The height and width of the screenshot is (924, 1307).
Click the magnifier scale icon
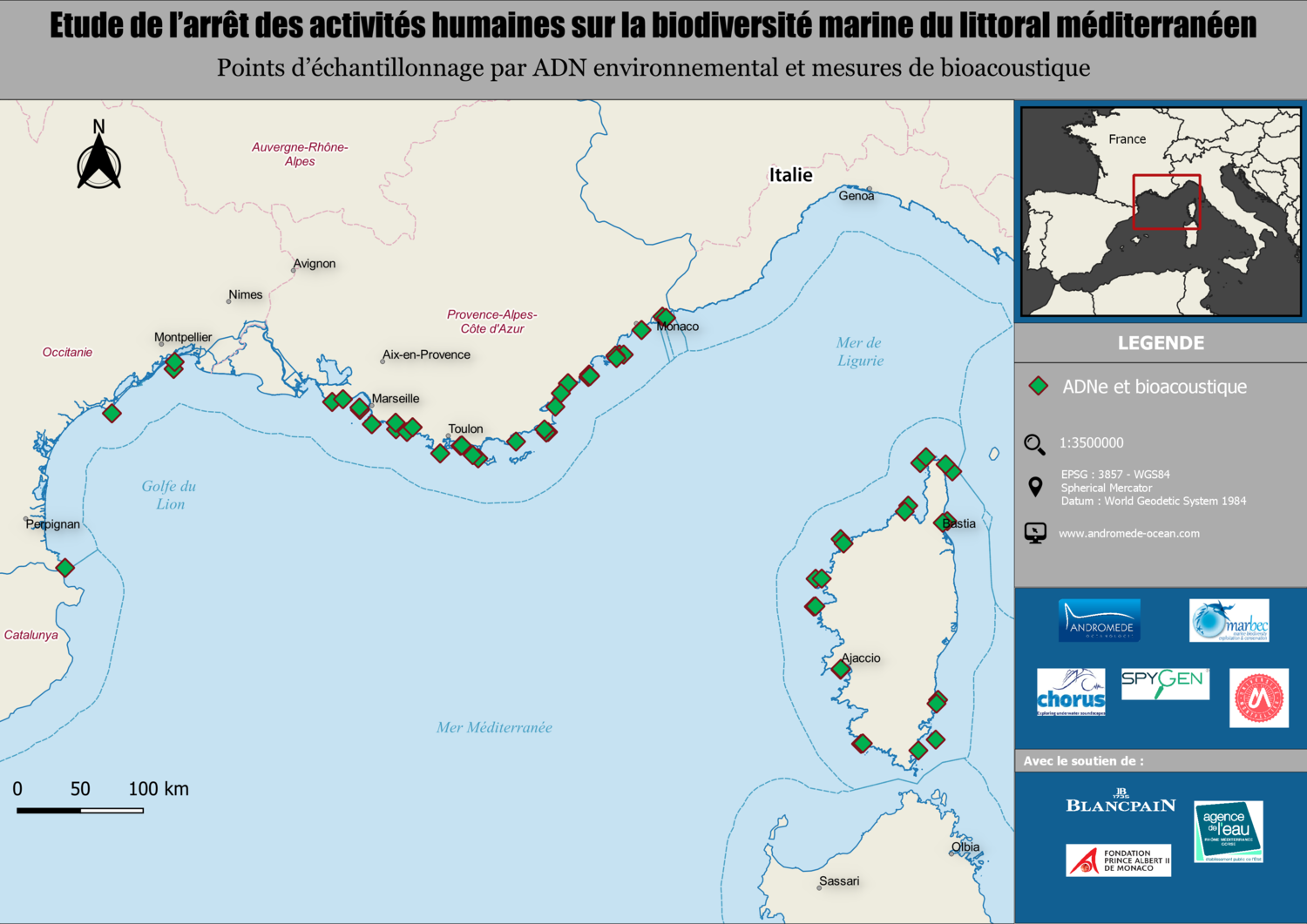point(1034,444)
